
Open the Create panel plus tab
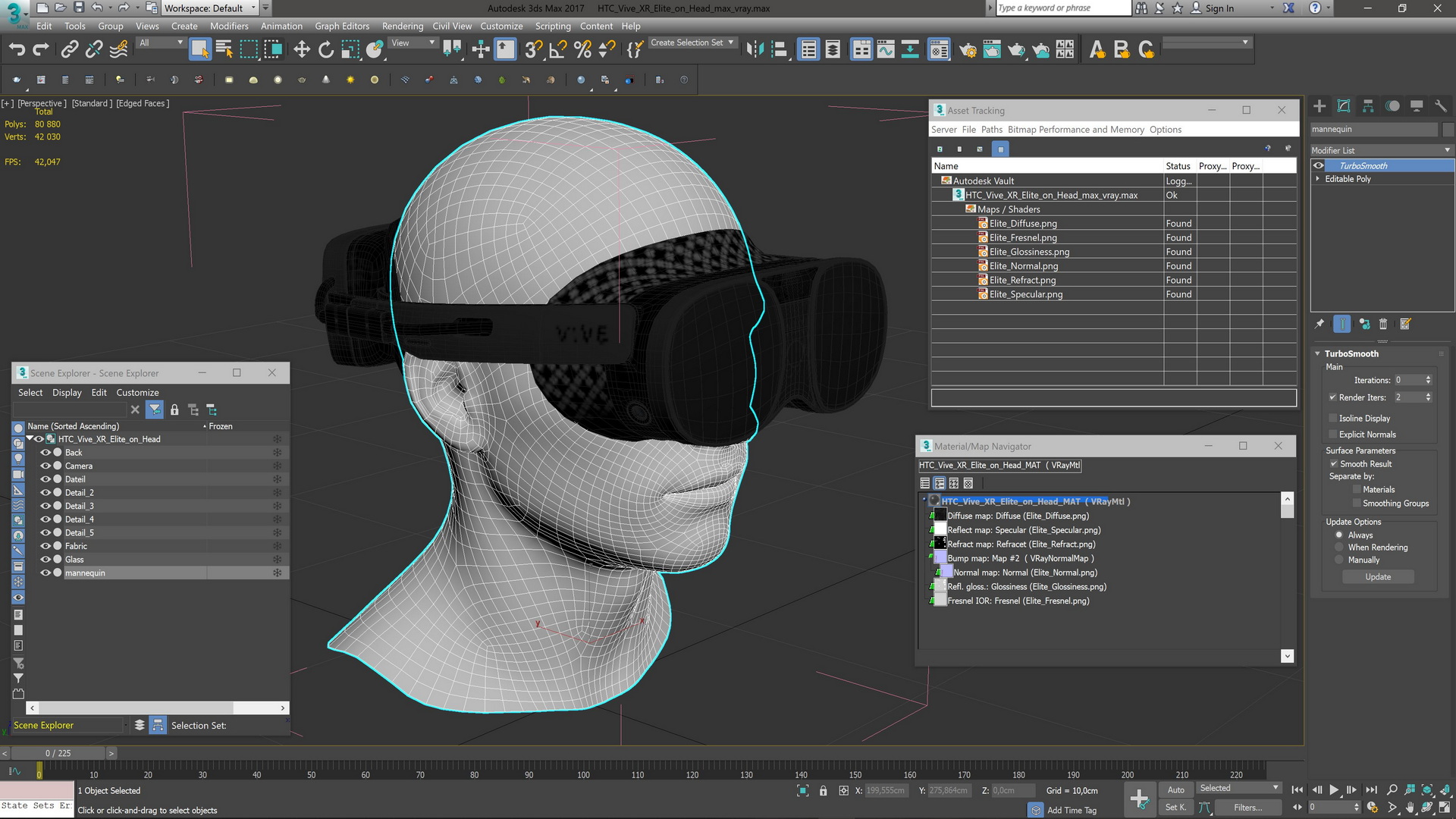[1319, 106]
